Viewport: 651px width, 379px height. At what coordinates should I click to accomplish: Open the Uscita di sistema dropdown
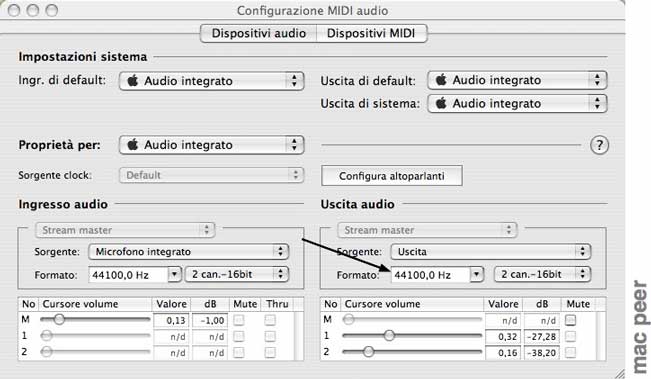tap(517, 103)
